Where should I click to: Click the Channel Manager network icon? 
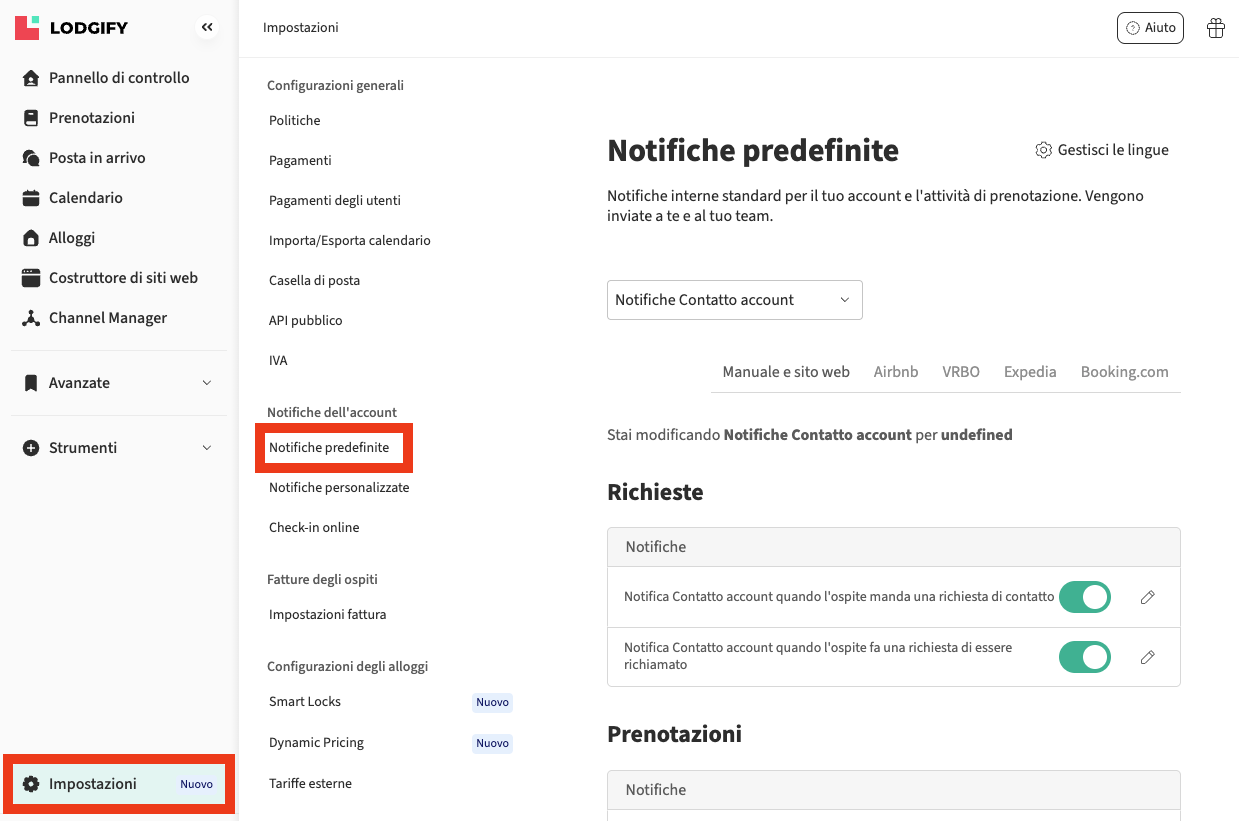coord(31,318)
